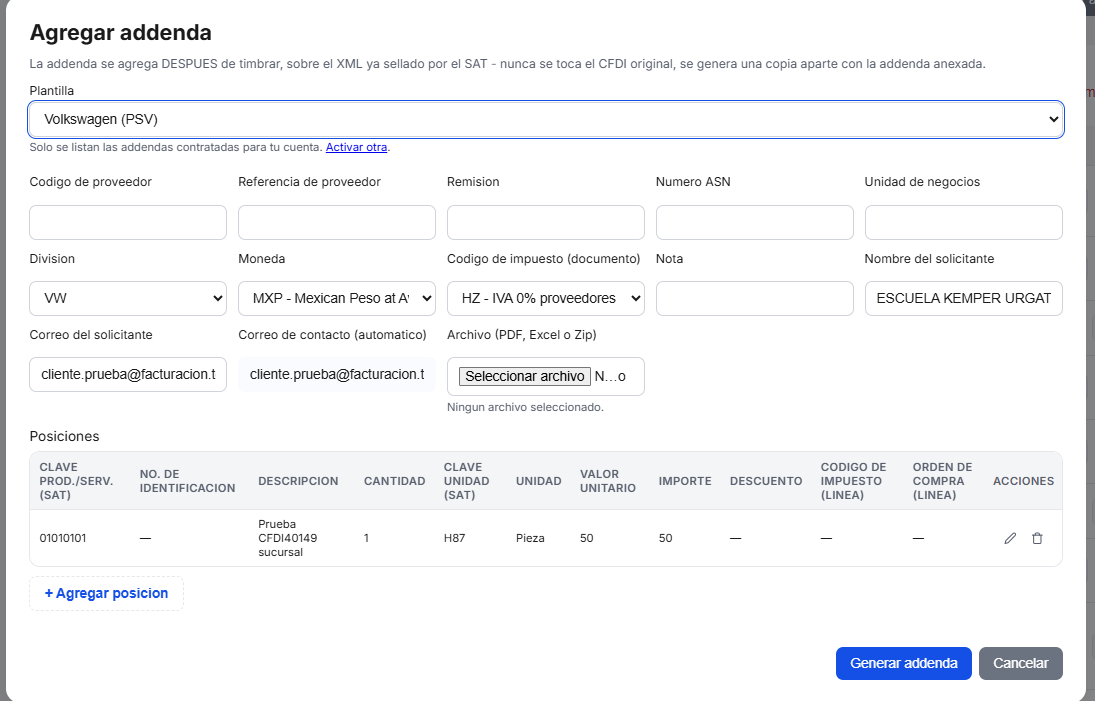The image size is (1095, 701).
Task: Delete the Prueba CFDI40149 position row
Action: click(1037, 538)
